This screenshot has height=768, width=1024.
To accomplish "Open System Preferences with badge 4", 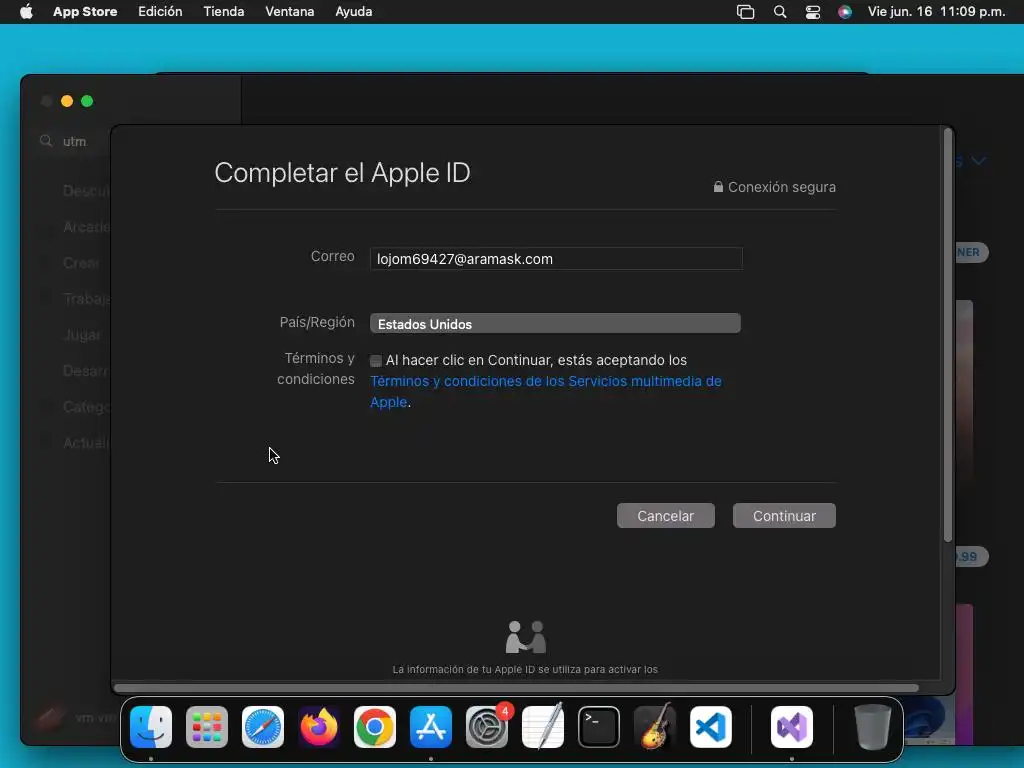I will [x=487, y=727].
